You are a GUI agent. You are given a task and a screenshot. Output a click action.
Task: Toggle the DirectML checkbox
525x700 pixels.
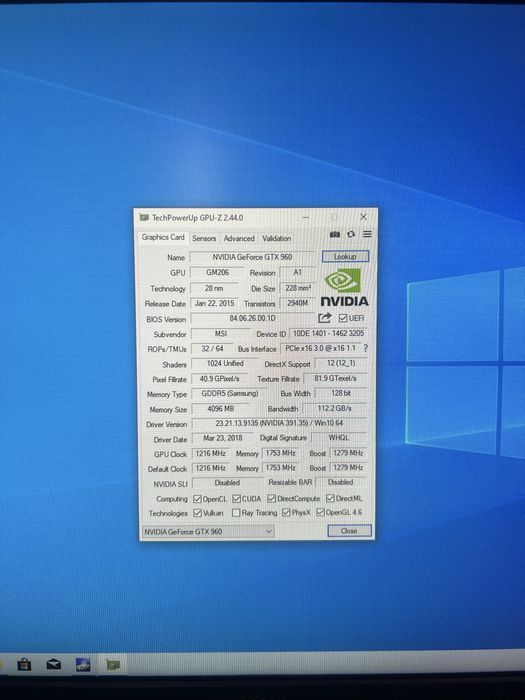(x=330, y=498)
